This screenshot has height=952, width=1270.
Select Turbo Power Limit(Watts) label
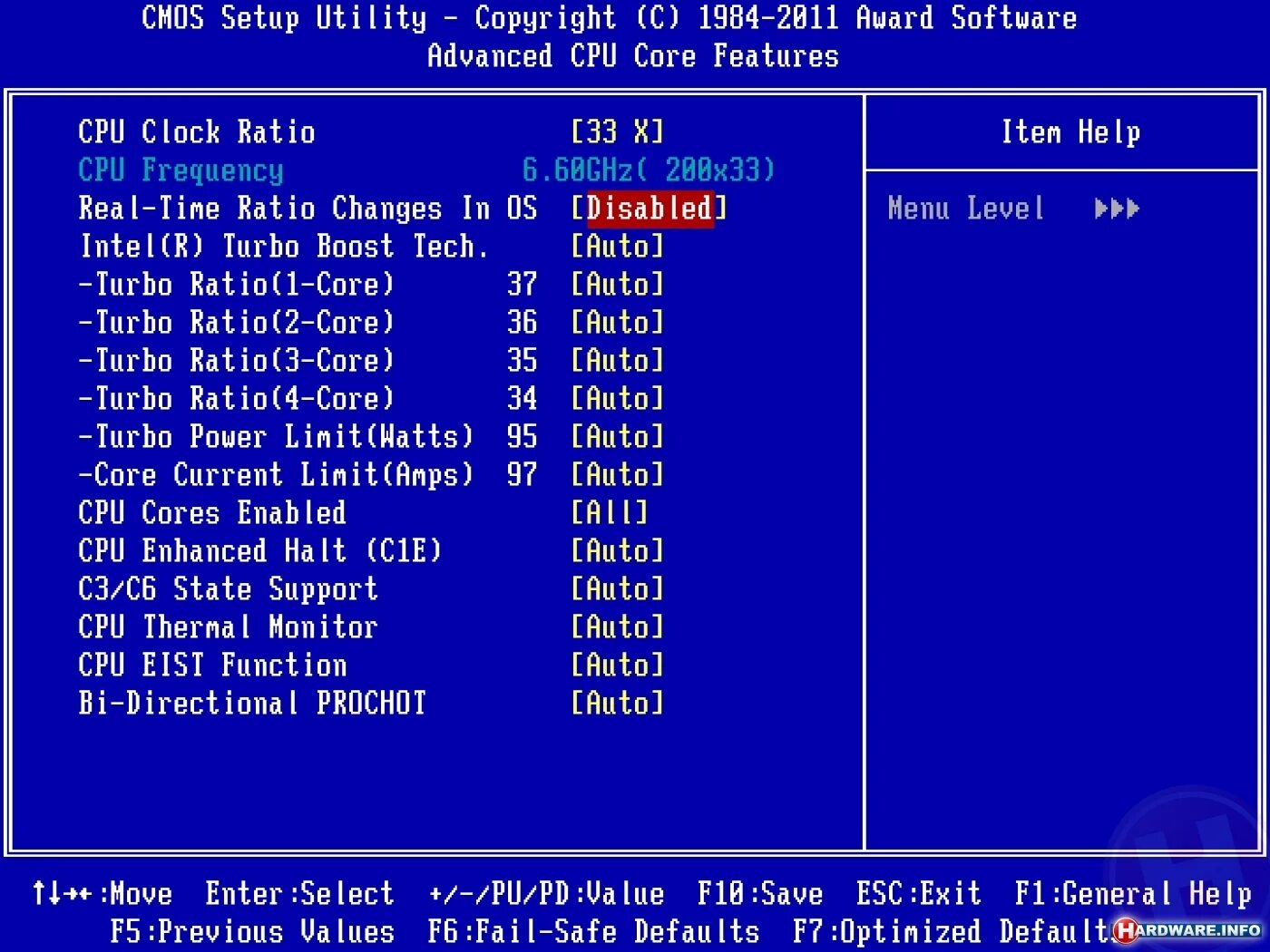pos(276,437)
